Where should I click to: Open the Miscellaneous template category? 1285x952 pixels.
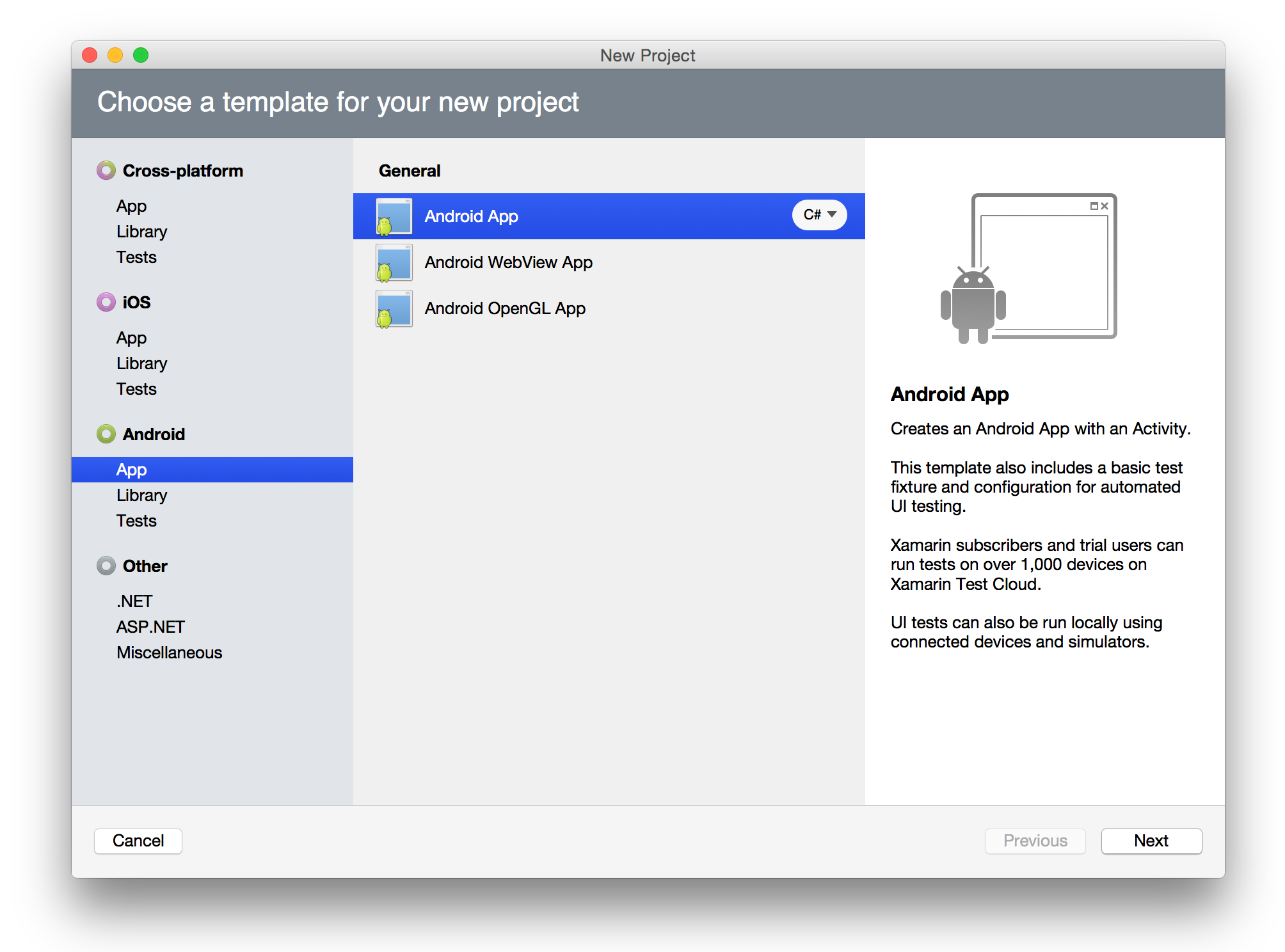point(169,653)
